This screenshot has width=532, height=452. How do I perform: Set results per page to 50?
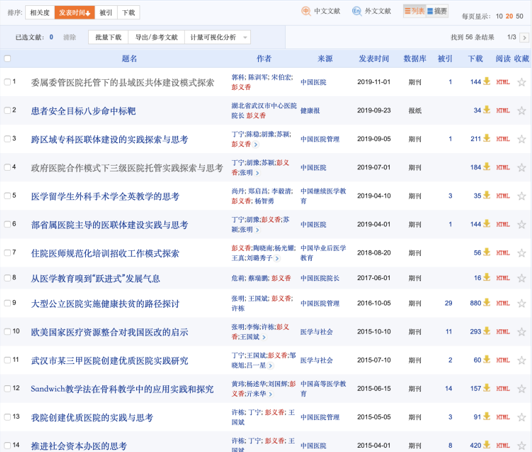[519, 16]
